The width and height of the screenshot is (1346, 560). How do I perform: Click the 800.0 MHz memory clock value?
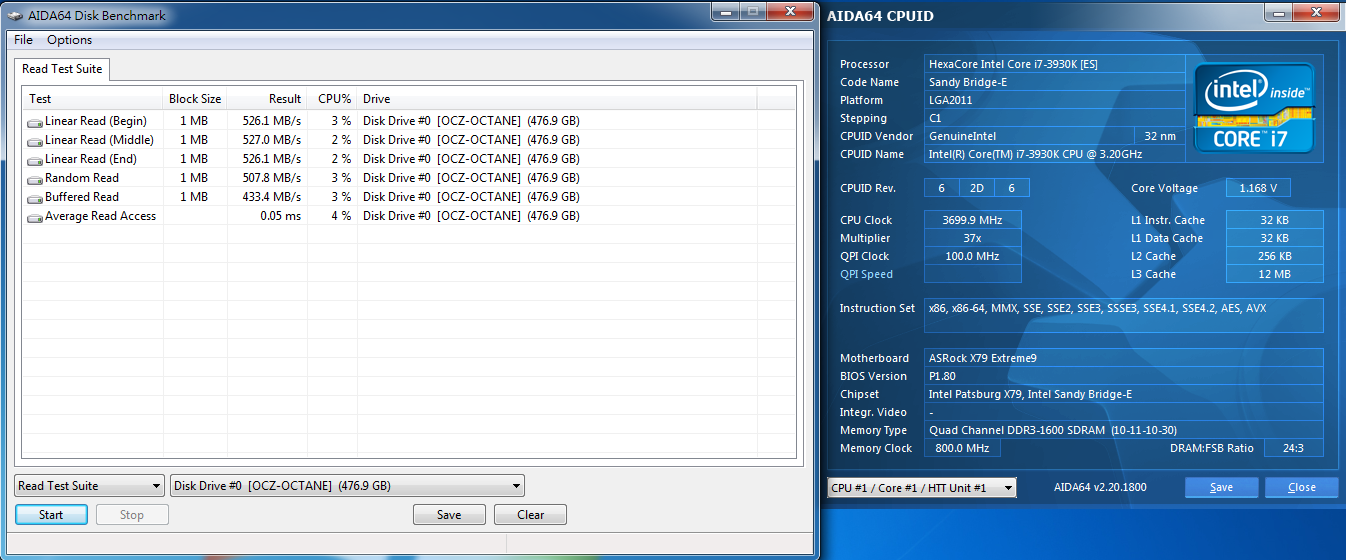pyautogui.click(x=963, y=448)
